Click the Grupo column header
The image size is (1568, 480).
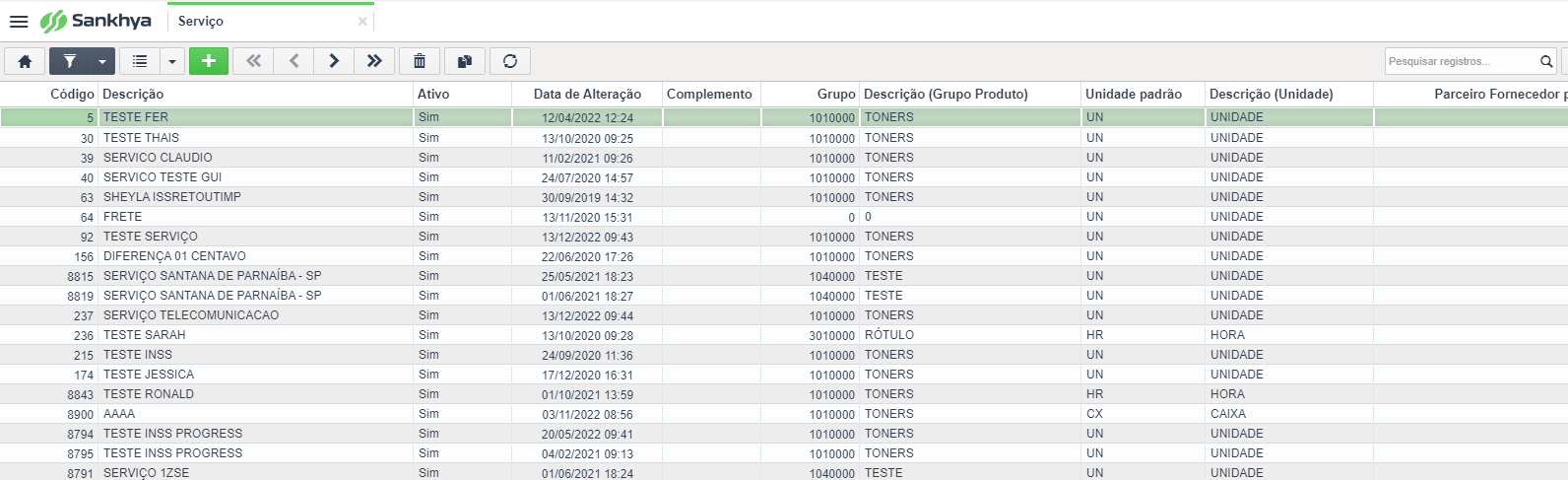810,94
